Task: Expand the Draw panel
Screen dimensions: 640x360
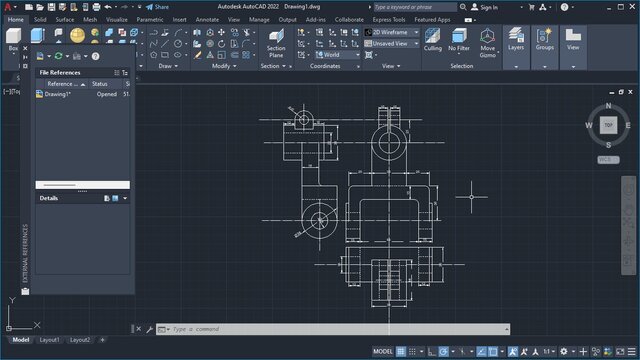Action: (x=168, y=66)
